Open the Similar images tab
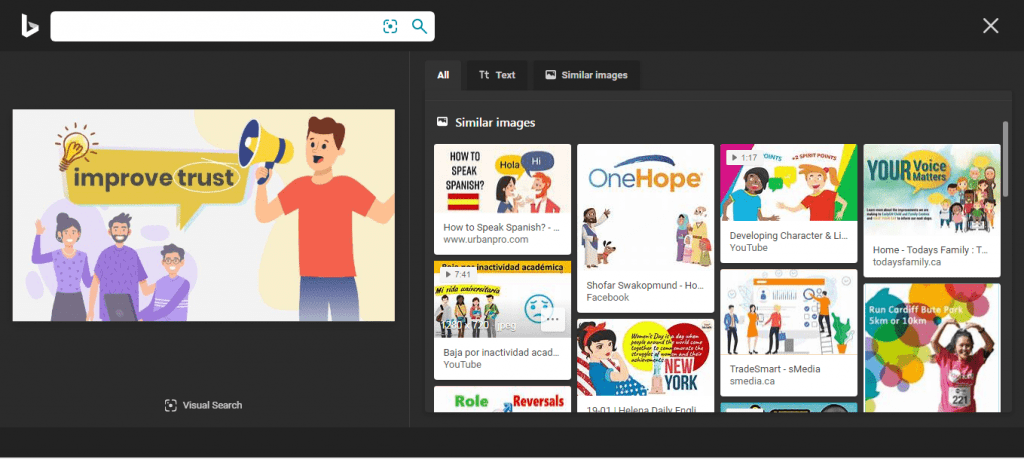Screen dimensions: 1024x459 pos(586,75)
